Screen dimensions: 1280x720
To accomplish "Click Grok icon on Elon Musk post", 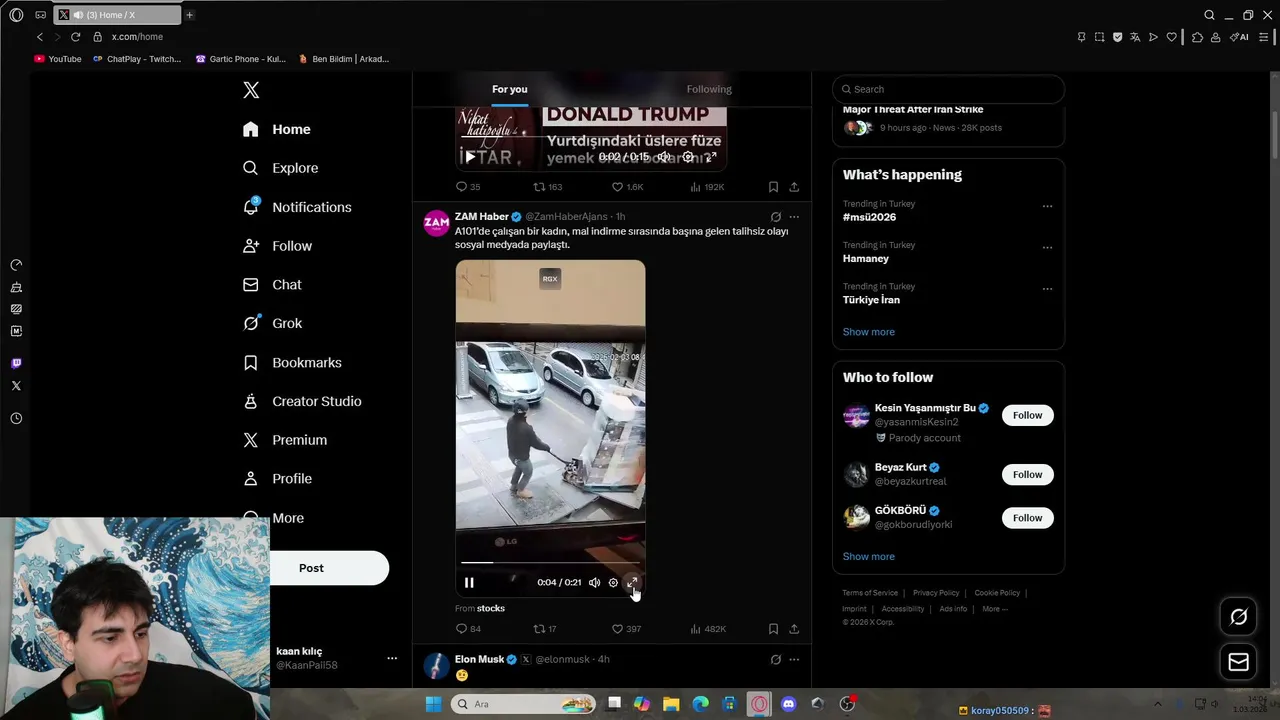I will click(775, 660).
